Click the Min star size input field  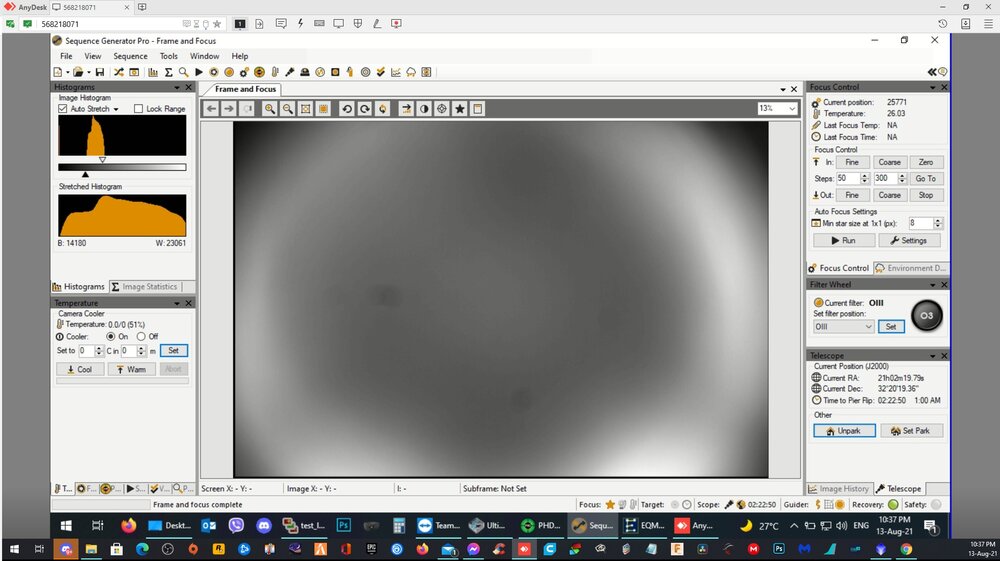click(x=920, y=224)
